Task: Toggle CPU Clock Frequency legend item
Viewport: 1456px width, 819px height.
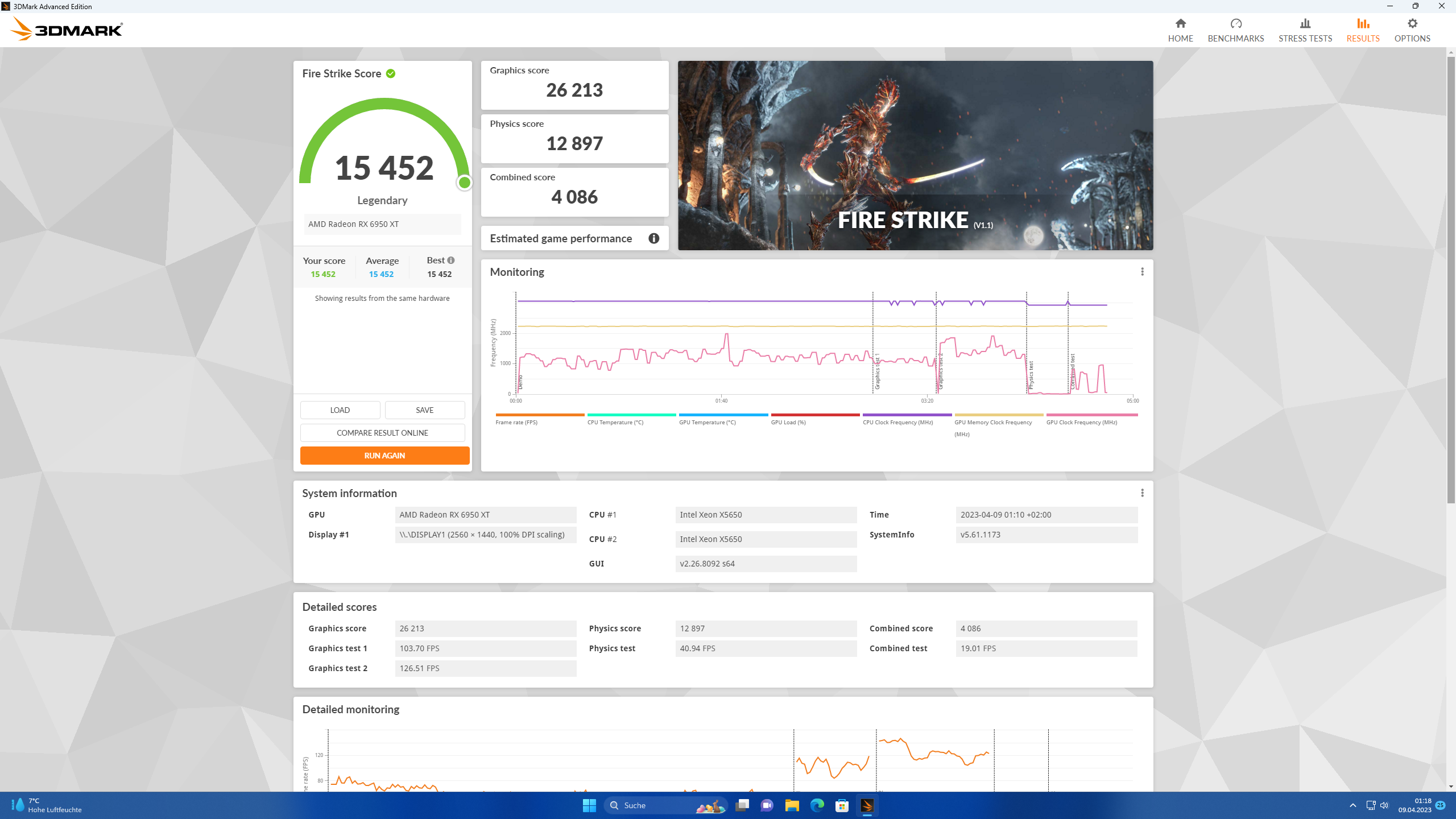Action: point(897,422)
